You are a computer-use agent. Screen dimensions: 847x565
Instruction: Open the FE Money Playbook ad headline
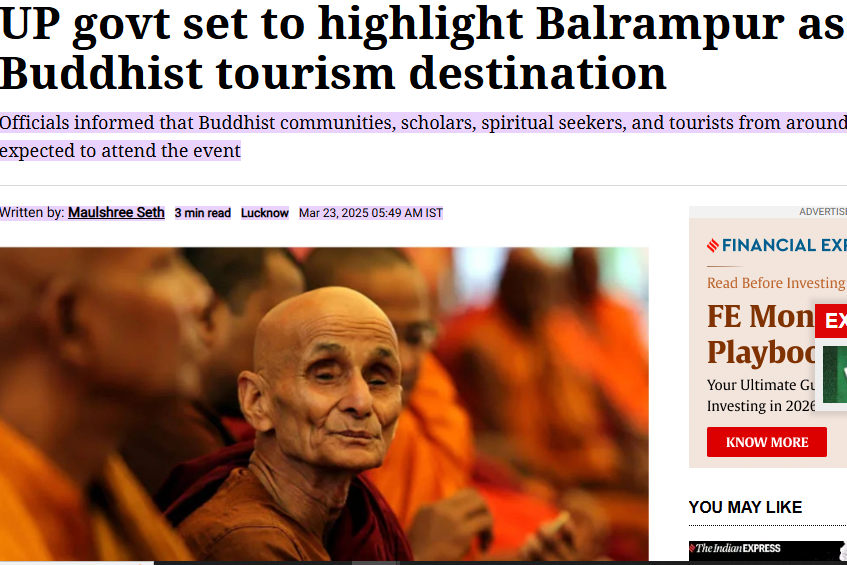(x=761, y=334)
